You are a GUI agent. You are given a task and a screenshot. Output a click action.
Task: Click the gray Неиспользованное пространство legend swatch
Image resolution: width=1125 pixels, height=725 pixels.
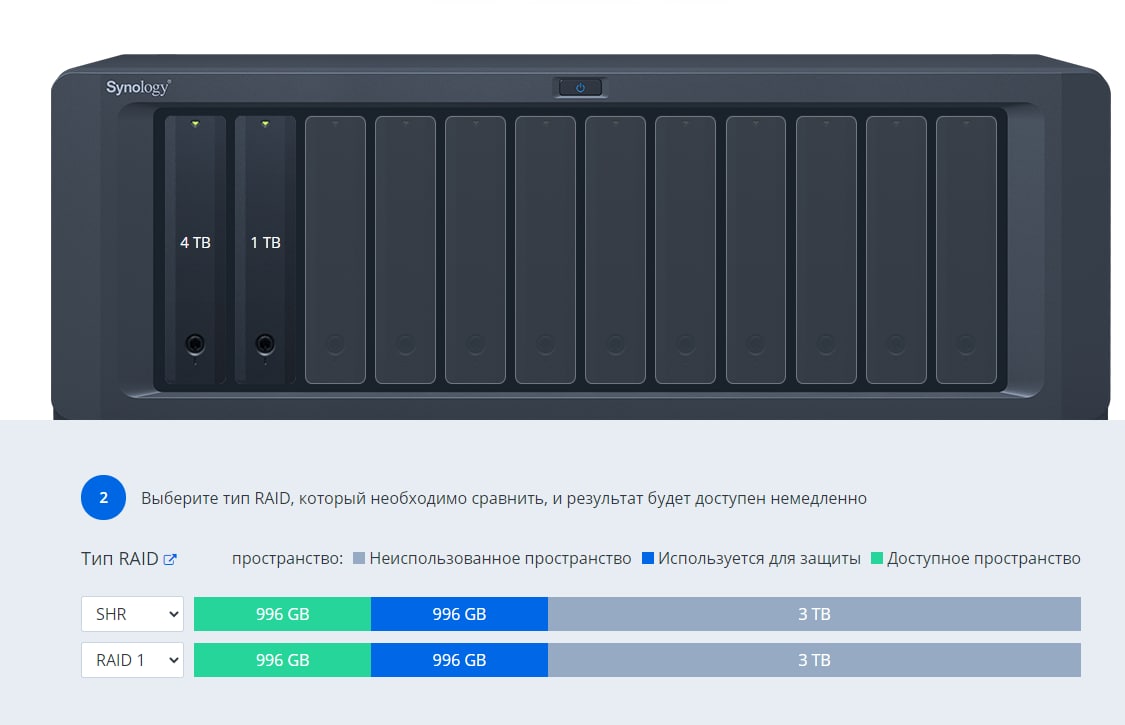point(359,558)
